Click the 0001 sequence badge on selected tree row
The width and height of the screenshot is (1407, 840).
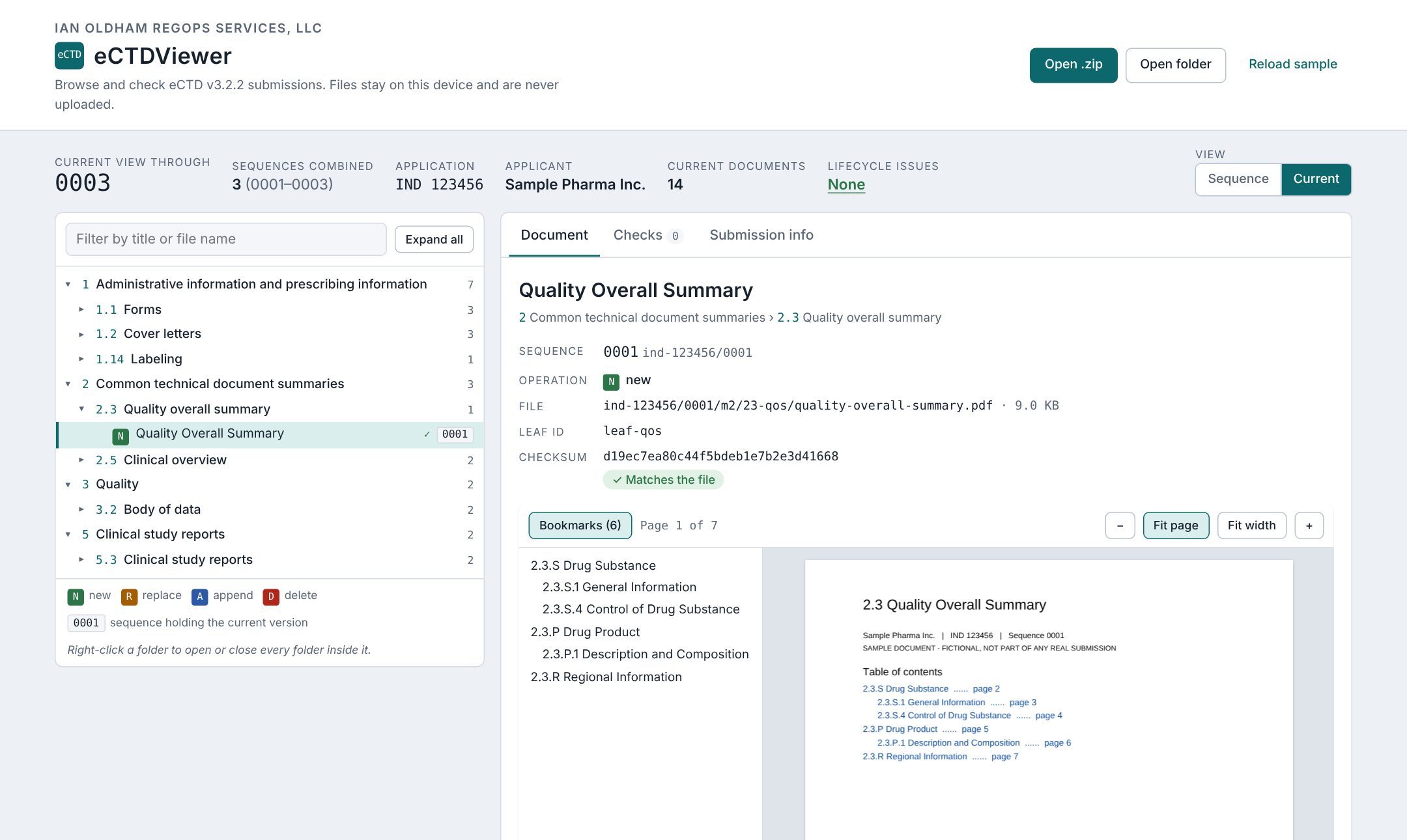pyautogui.click(x=455, y=434)
